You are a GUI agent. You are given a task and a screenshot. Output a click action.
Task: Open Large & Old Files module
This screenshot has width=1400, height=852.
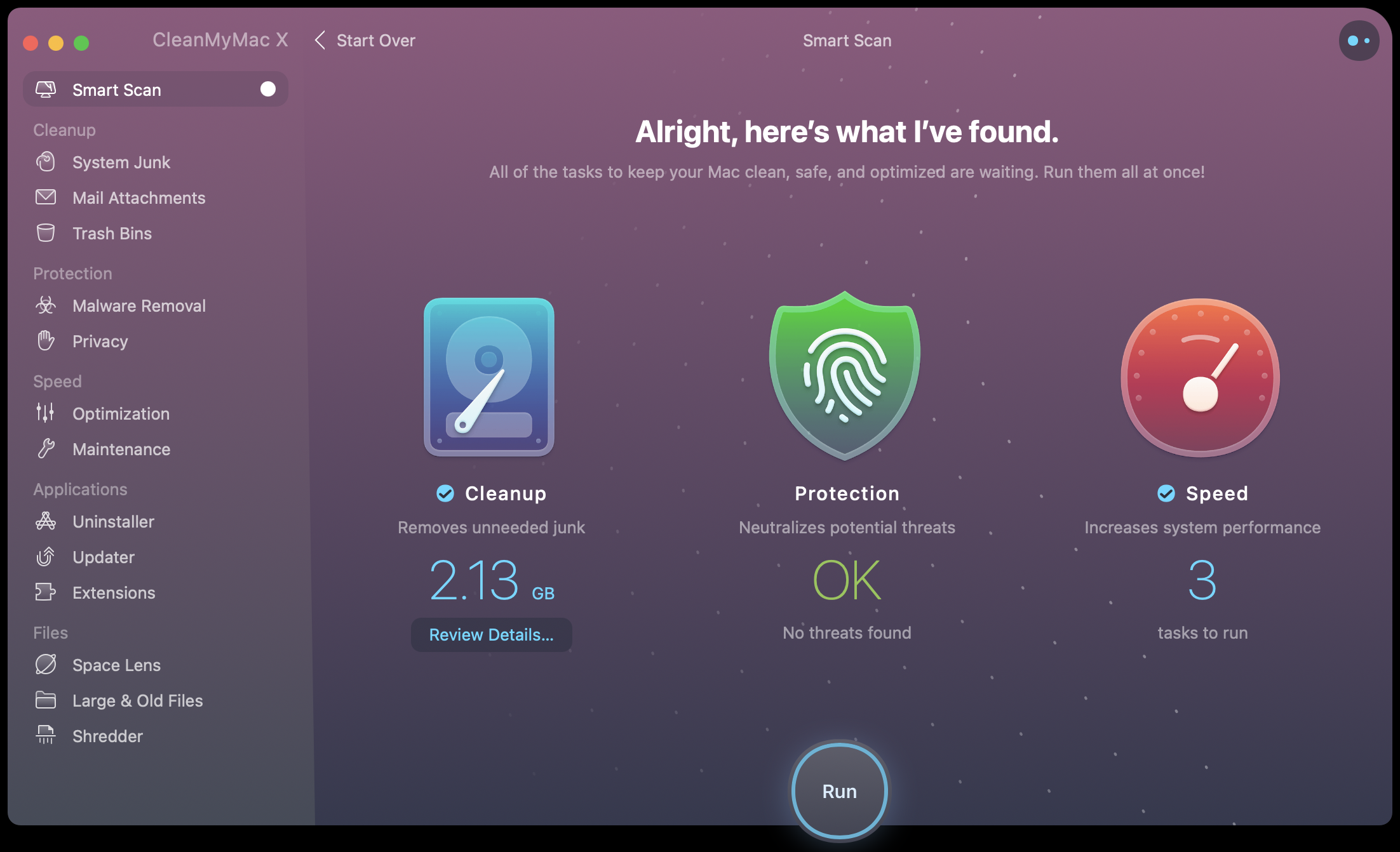(156, 700)
